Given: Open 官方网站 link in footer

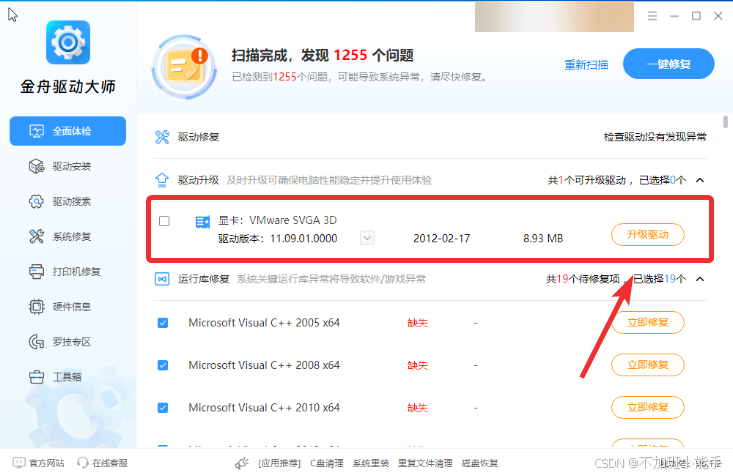Looking at the screenshot, I should coord(46,463).
